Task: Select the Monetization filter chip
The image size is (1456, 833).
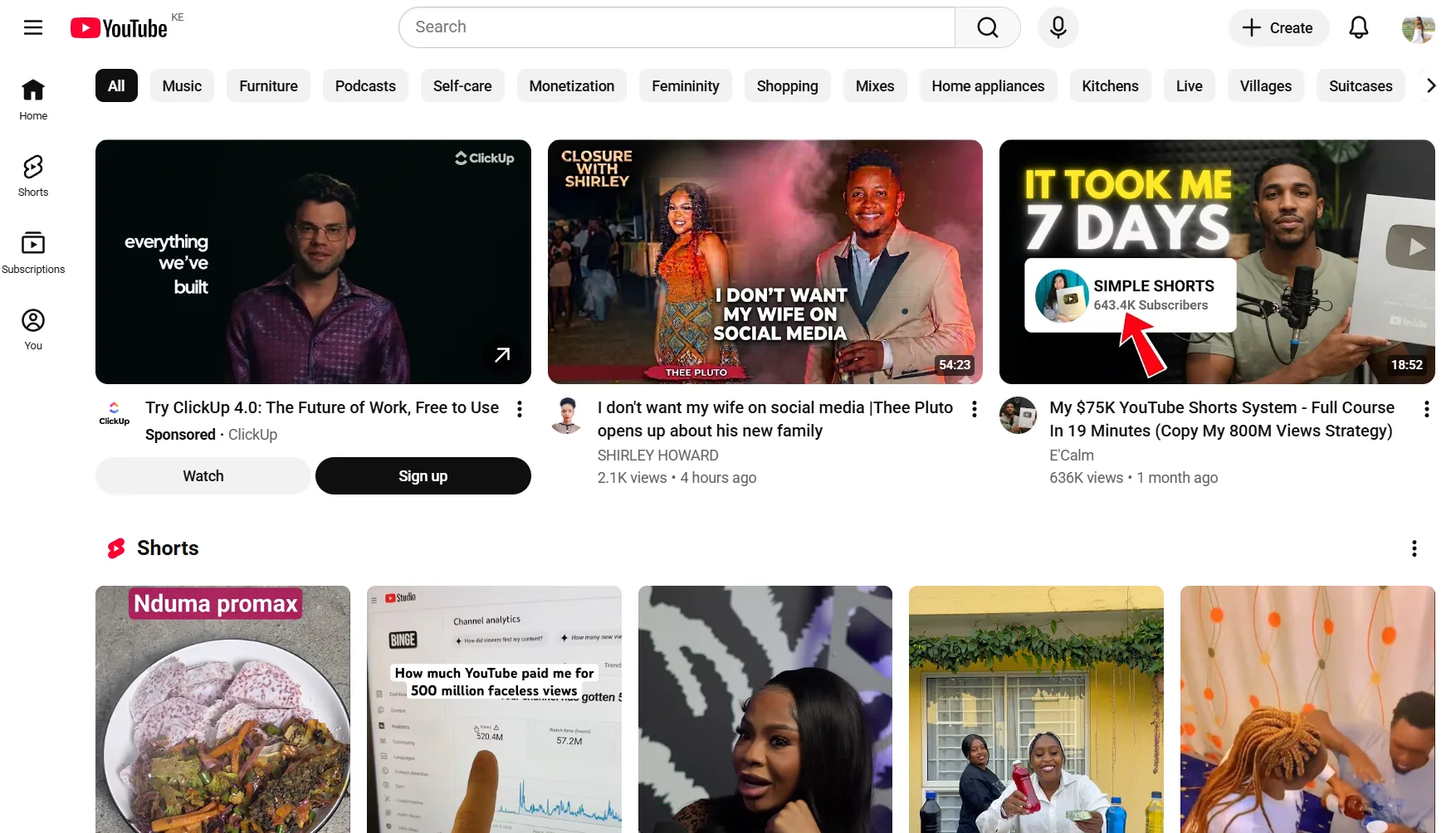Action: pos(572,85)
